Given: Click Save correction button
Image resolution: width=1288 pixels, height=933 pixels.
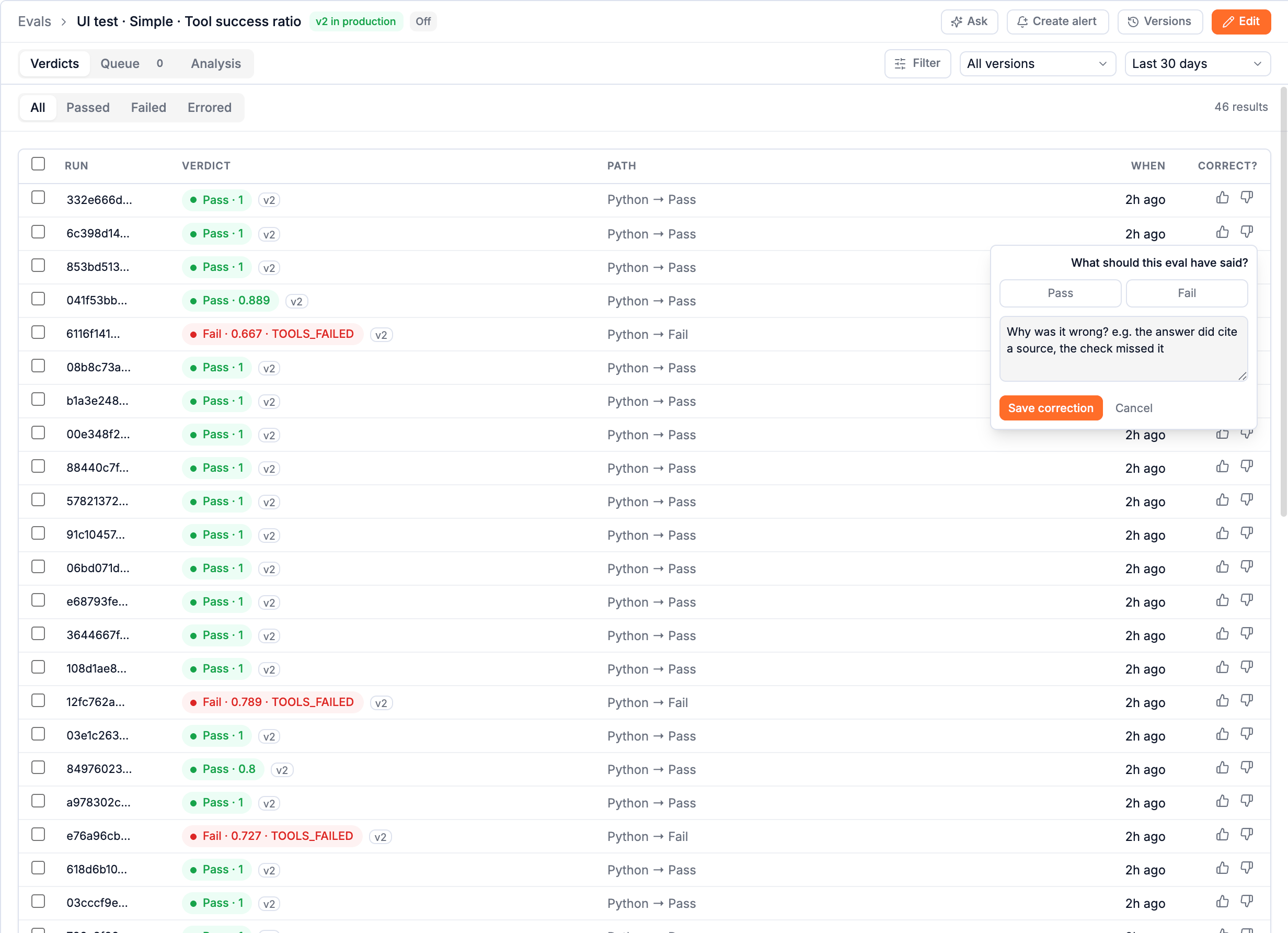Looking at the screenshot, I should pos(1051,408).
